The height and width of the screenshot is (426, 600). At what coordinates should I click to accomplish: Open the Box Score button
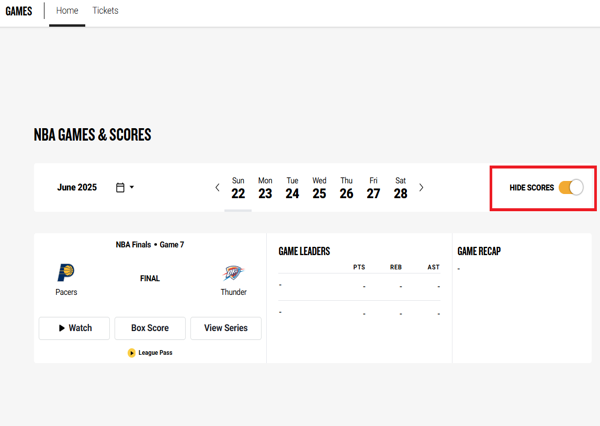[x=150, y=328]
